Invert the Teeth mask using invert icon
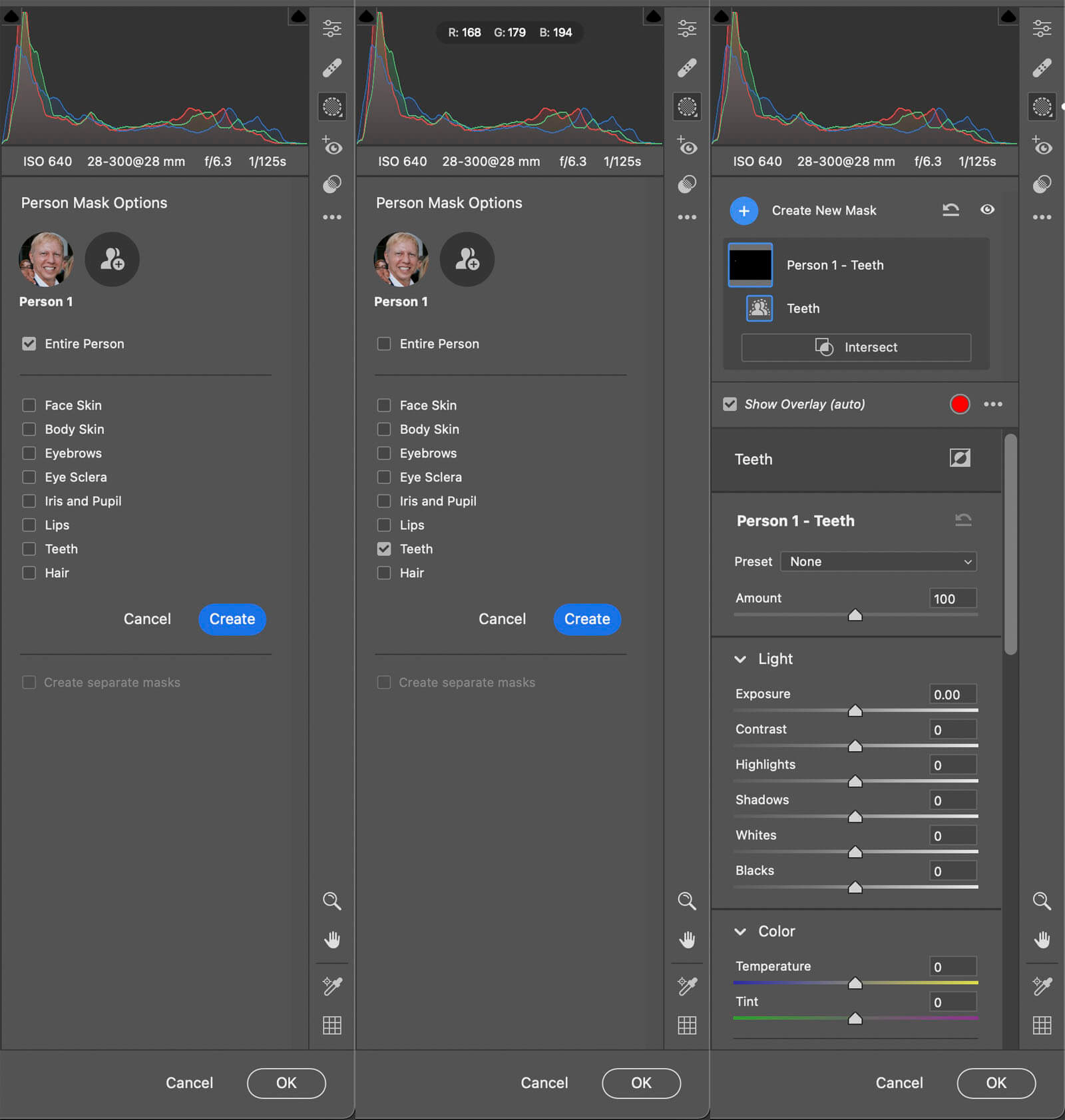 point(959,458)
